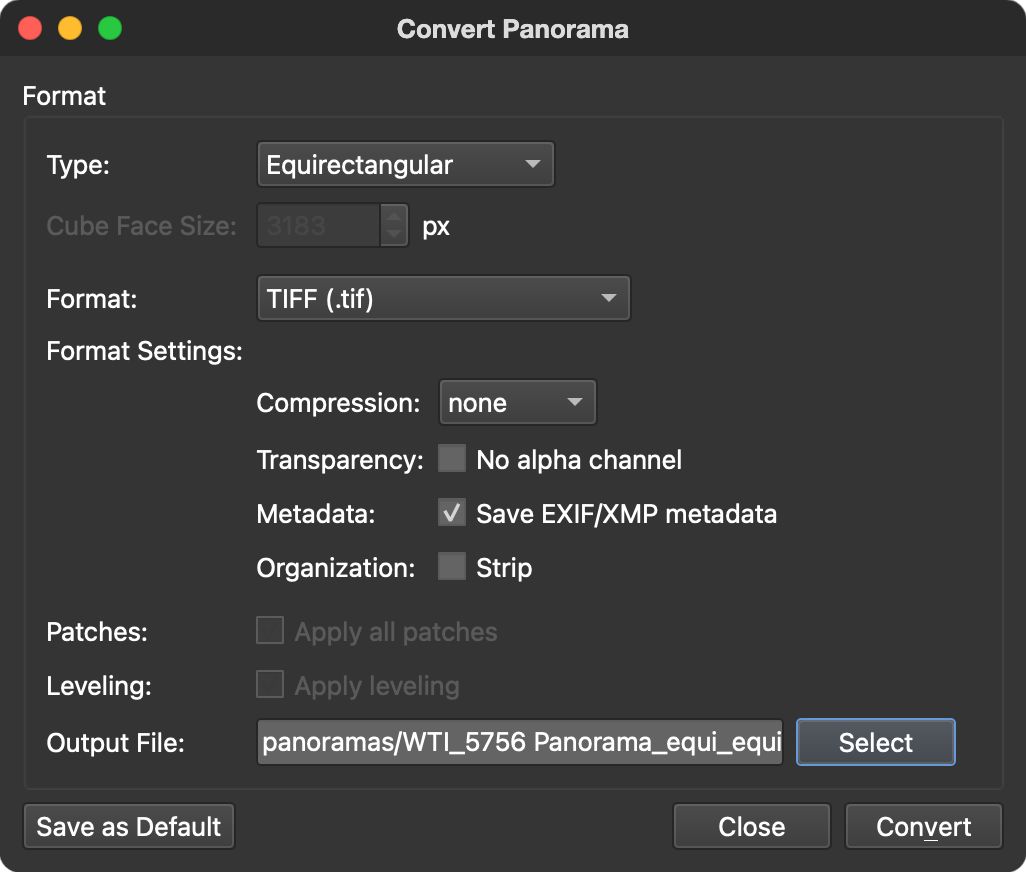Screen dimensions: 1026x872
Task: Check the Apply leveling checkbox
Action: [270, 684]
